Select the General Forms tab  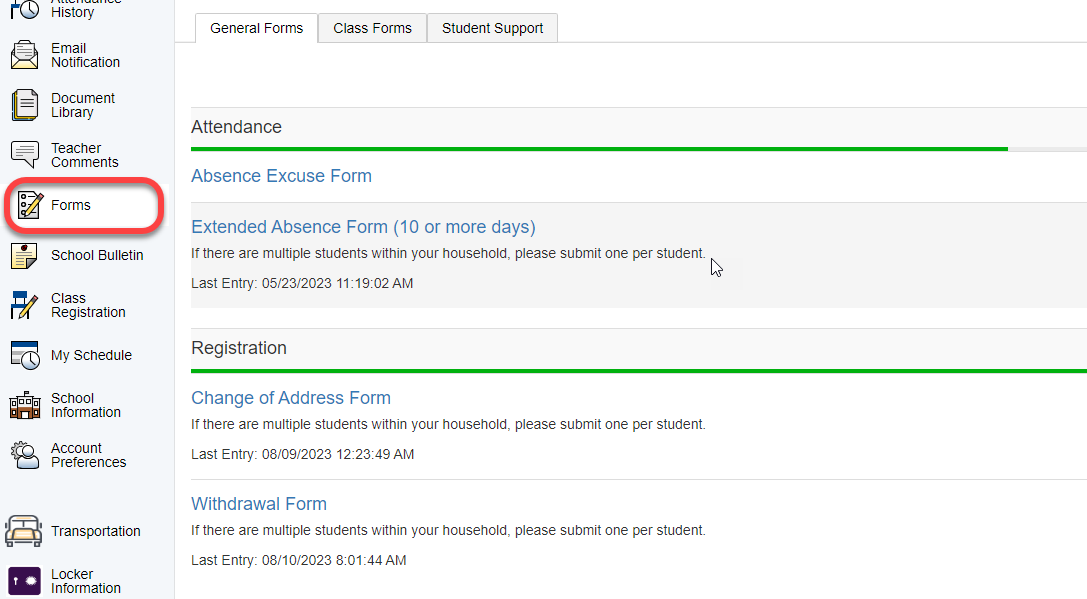coord(256,28)
